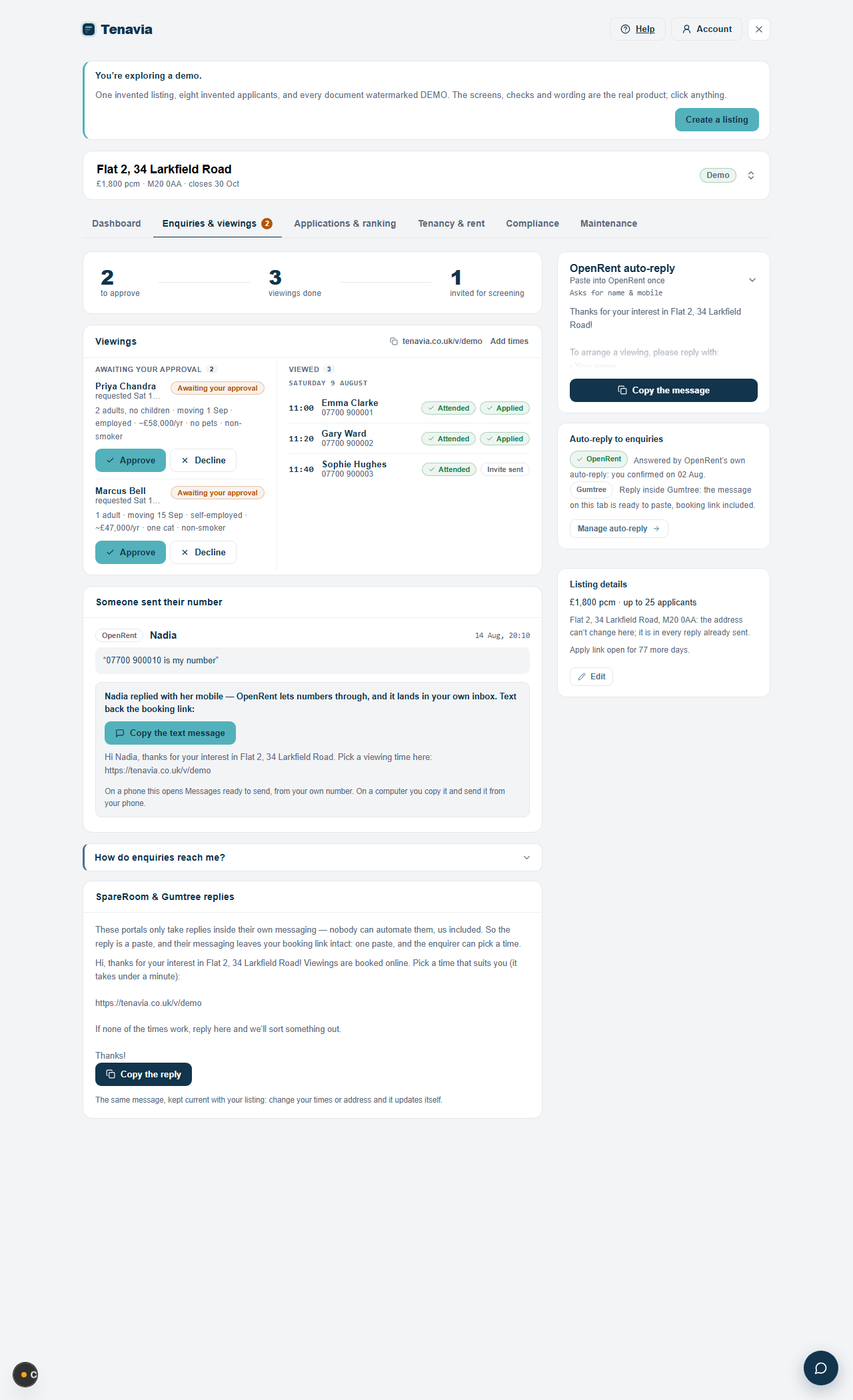Edit the listing details
The height and width of the screenshot is (1400, 853).
pyautogui.click(x=591, y=677)
